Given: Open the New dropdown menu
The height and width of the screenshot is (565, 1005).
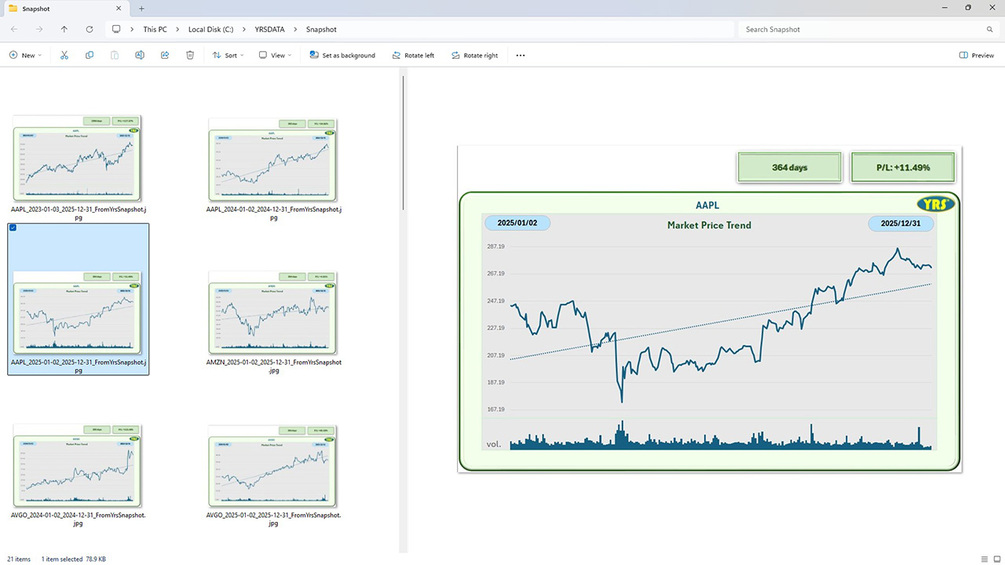Looking at the screenshot, I should [x=25, y=55].
